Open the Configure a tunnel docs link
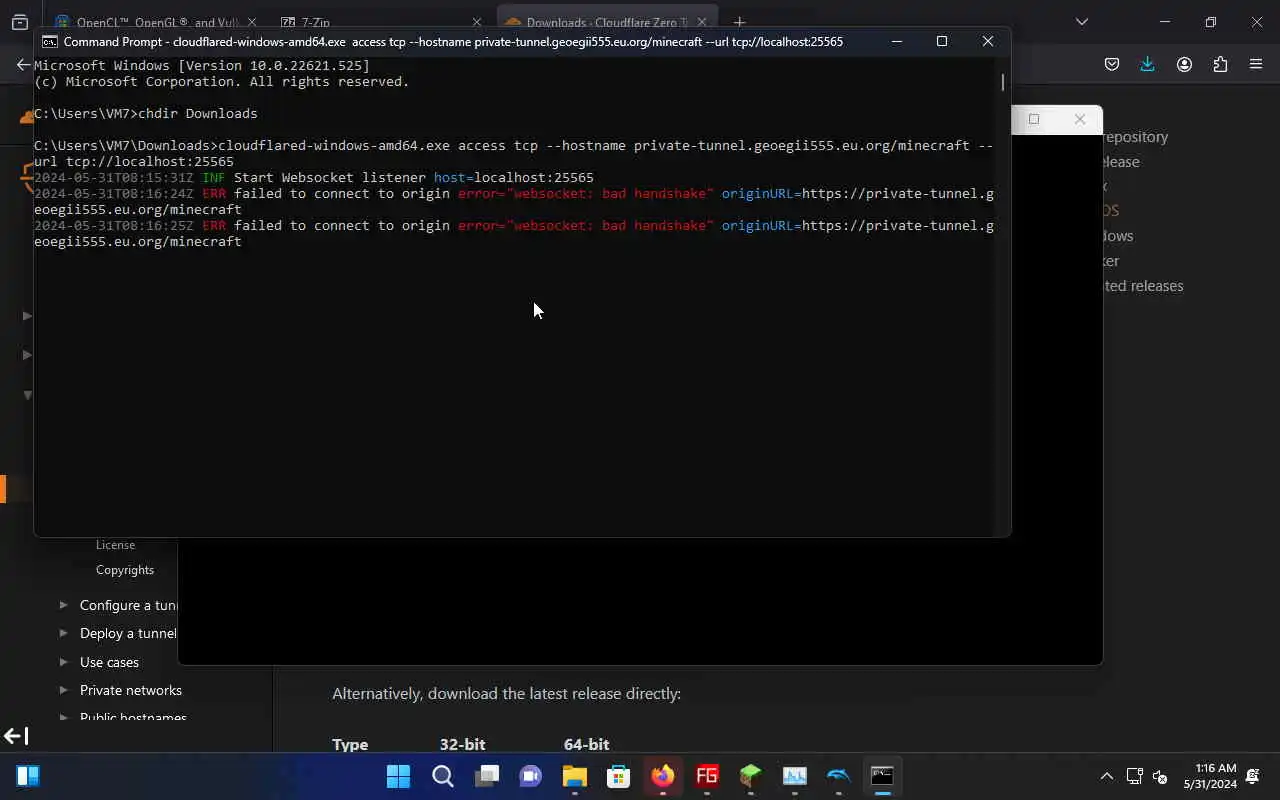The image size is (1280, 800). tap(129, 605)
